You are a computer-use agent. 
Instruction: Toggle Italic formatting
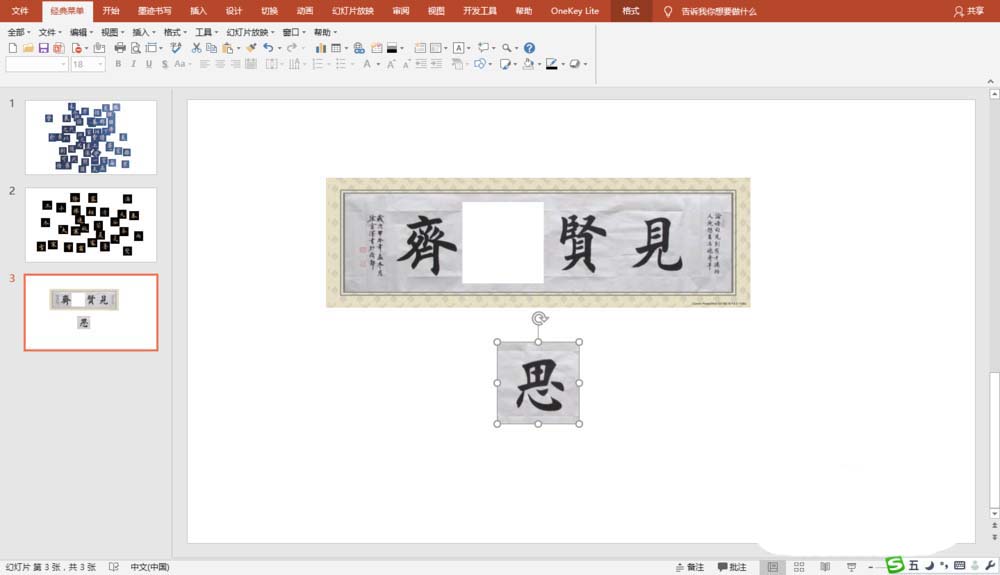point(133,64)
